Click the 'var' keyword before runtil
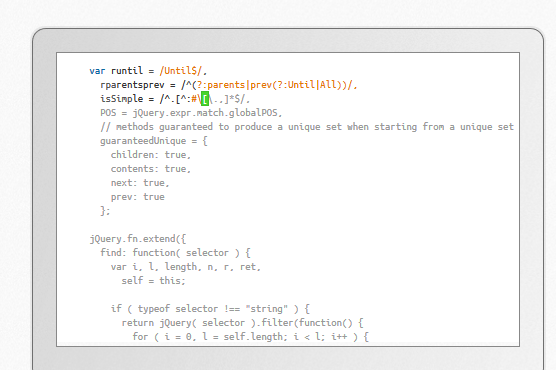556x370 pixels. 97,71
